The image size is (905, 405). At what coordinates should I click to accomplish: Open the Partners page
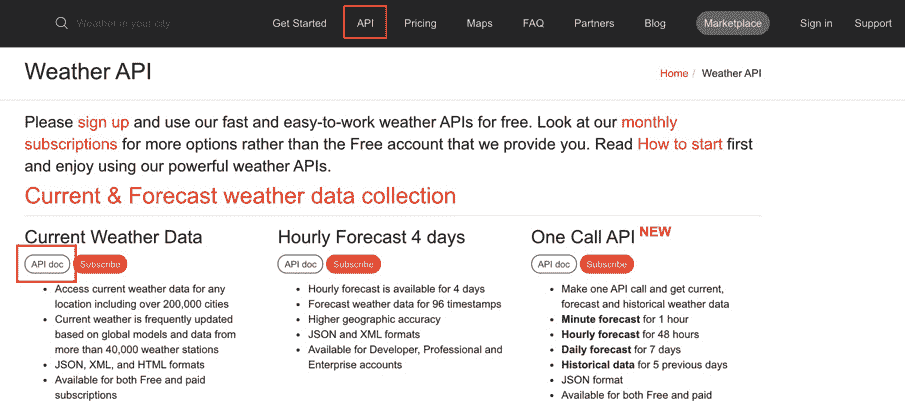(x=594, y=24)
